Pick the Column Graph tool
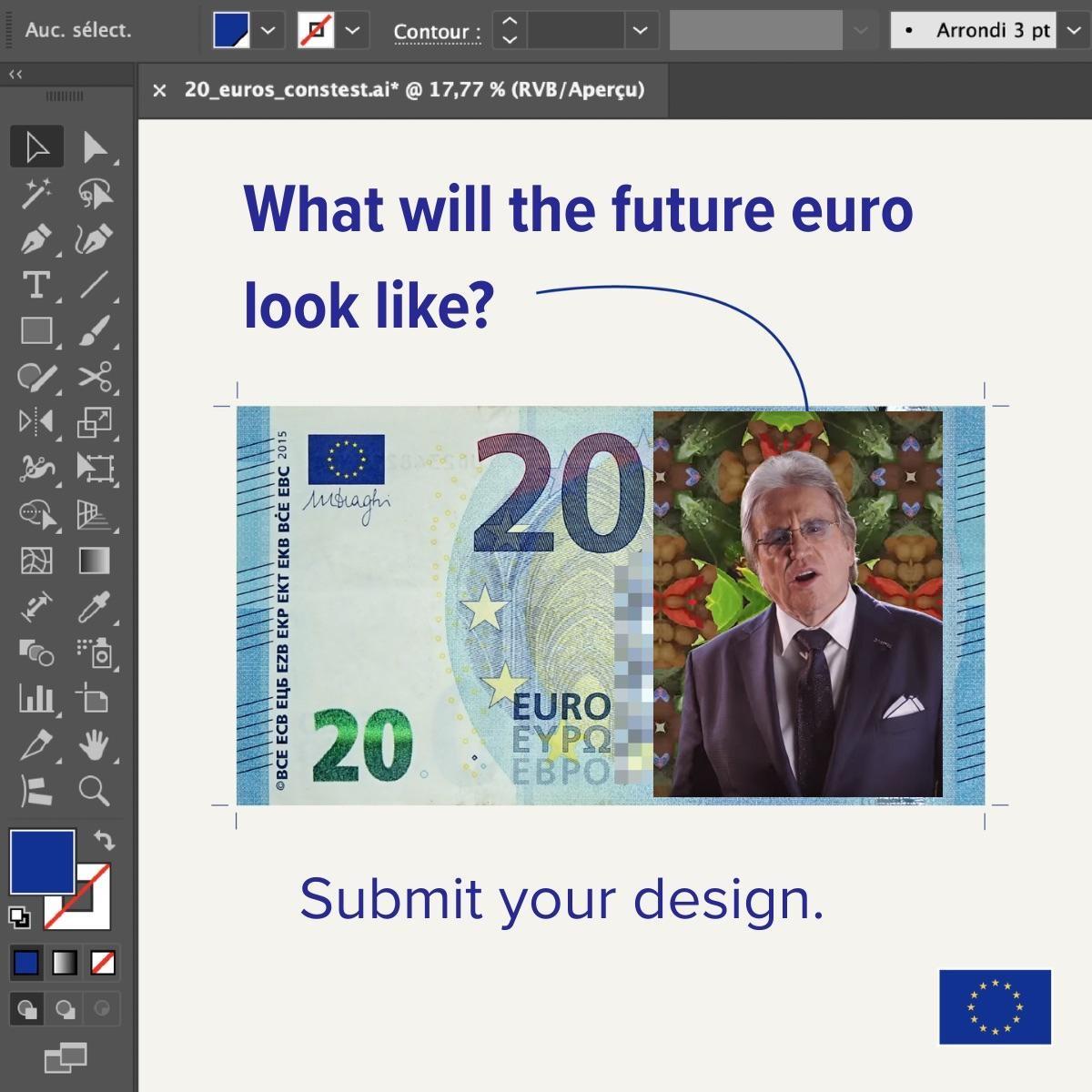The image size is (1092, 1092). tap(37, 699)
